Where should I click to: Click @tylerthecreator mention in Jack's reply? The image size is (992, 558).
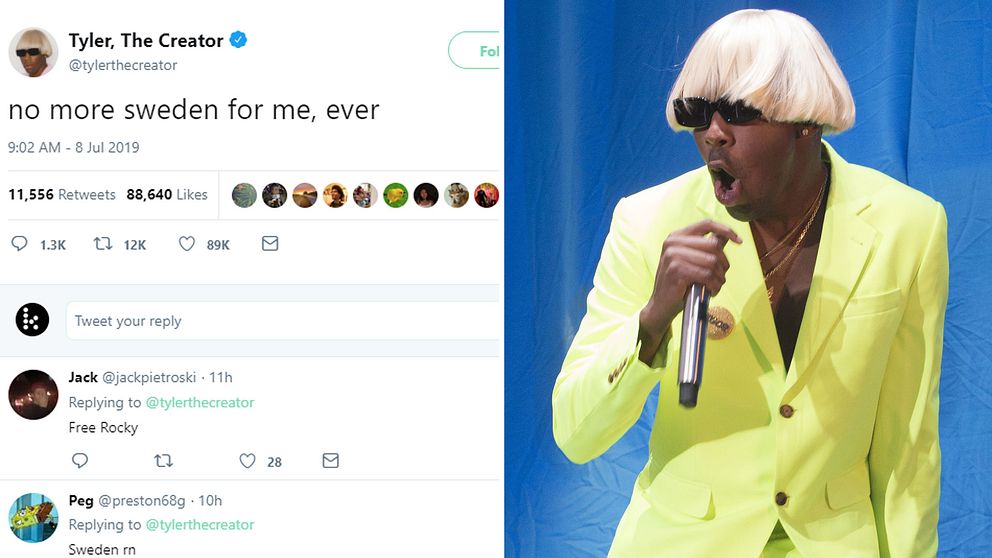click(x=200, y=402)
